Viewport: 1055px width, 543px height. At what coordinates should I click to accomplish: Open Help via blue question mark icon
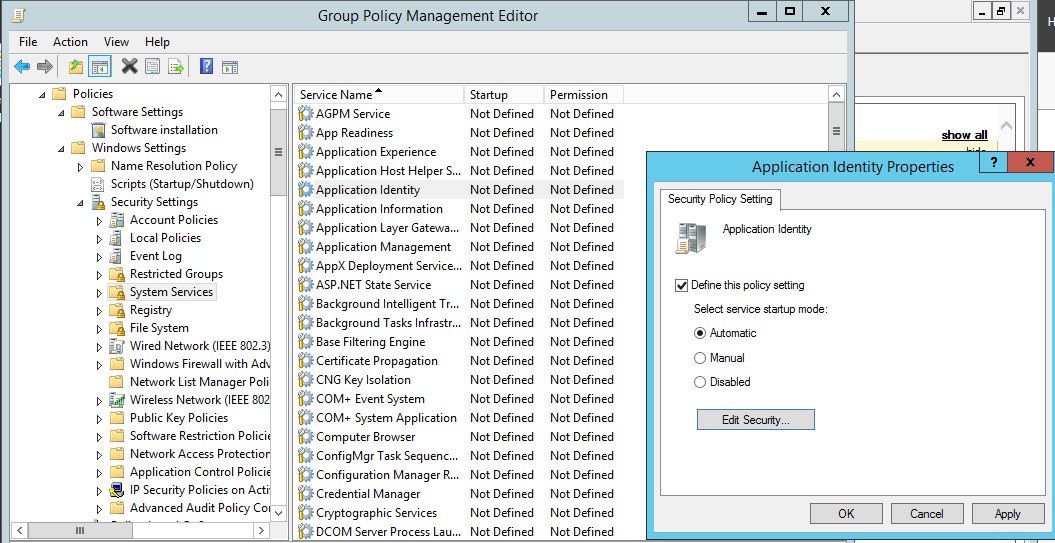[x=206, y=67]
